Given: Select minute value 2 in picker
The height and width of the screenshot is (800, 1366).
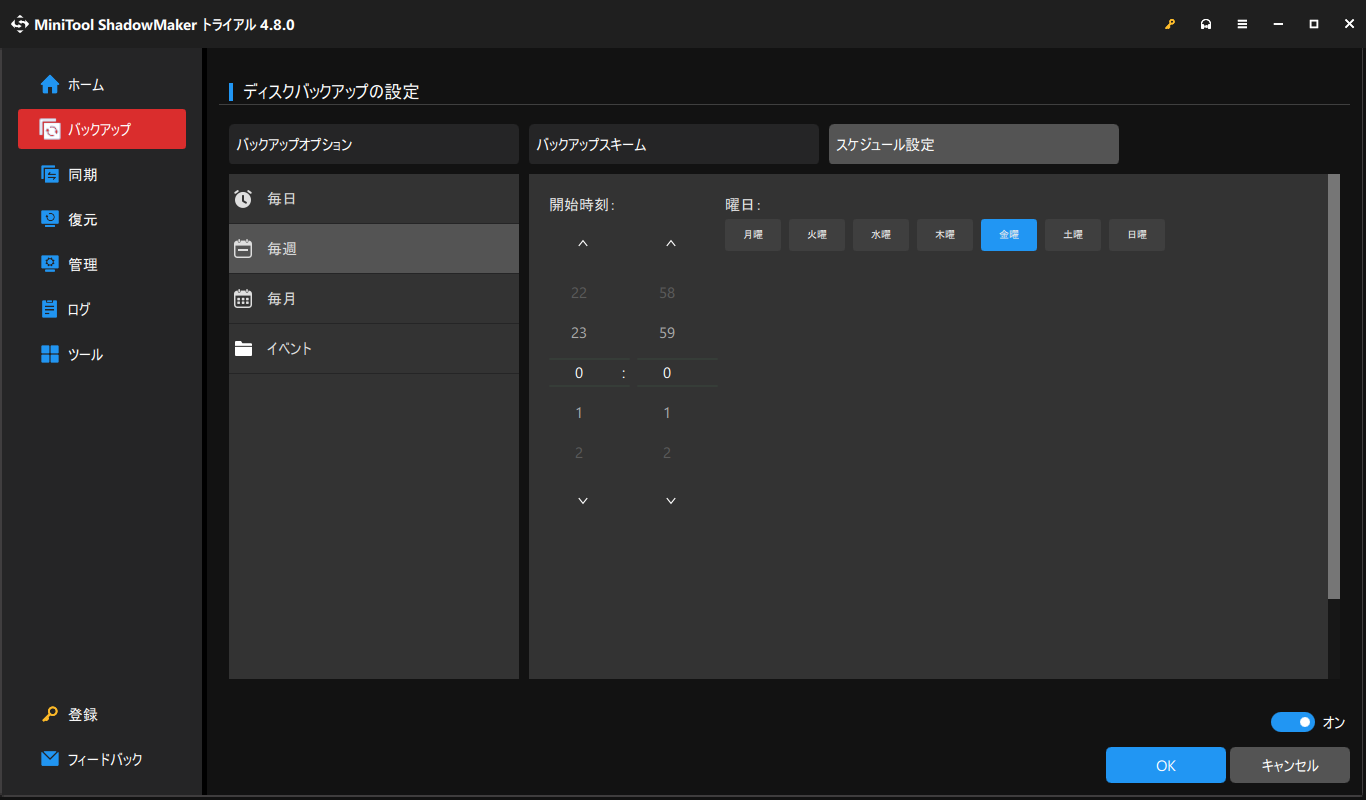Looking at the screenshot, I should pyautogui.click(x=667, y=453).
